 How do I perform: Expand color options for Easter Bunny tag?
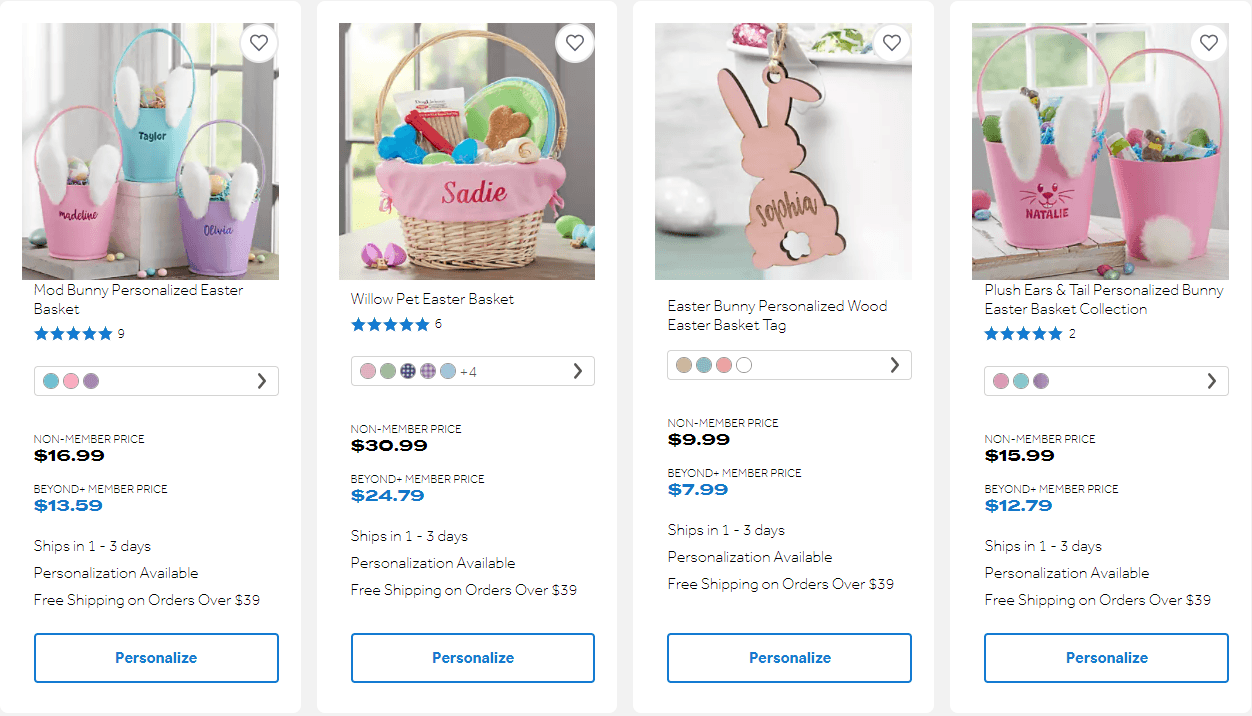pos(895,365)
